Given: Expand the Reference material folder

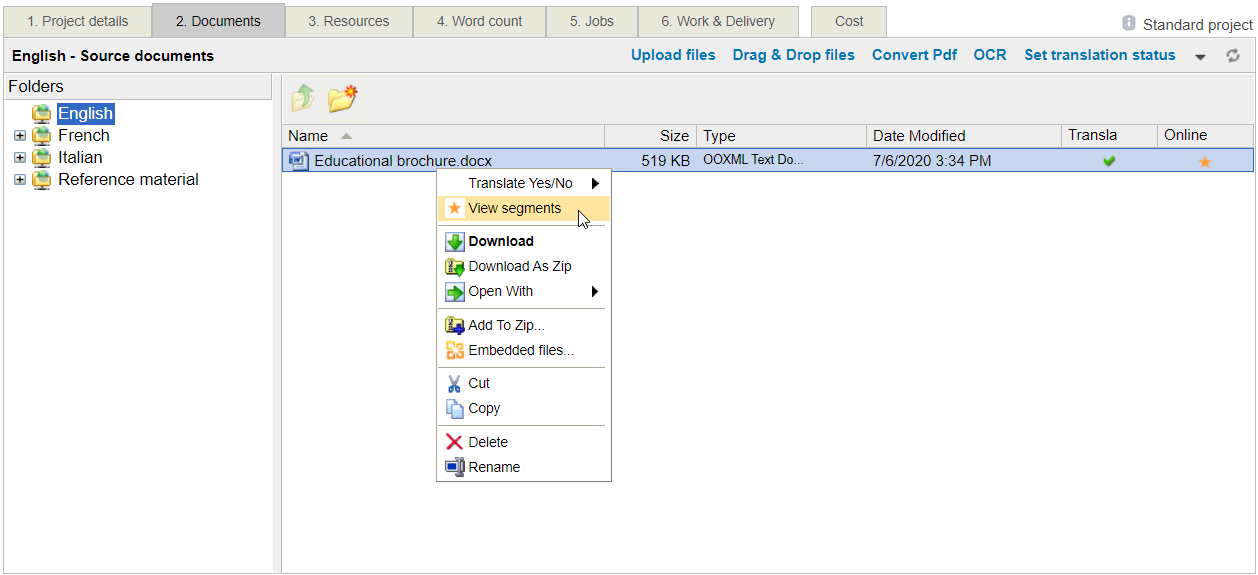Looking at the screenshot, I should [x=20, y=180].
